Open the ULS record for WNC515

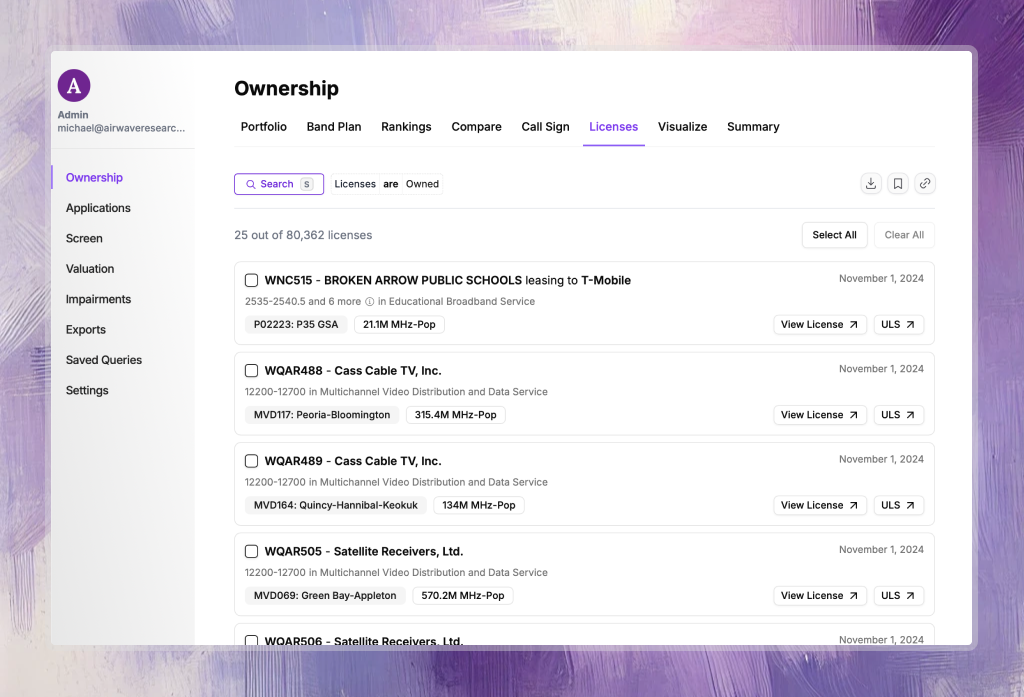898,324
